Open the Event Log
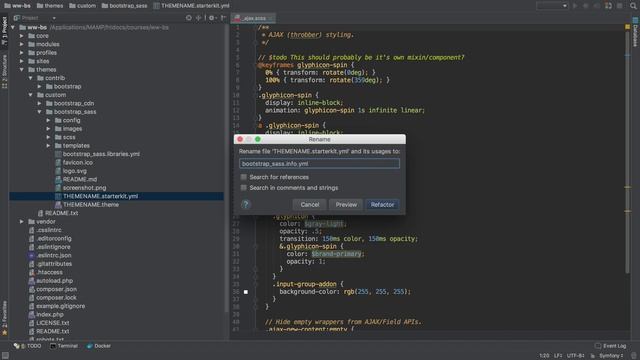Image resolution: width=640 pixels, height=360 pixels. coord(611,346)
